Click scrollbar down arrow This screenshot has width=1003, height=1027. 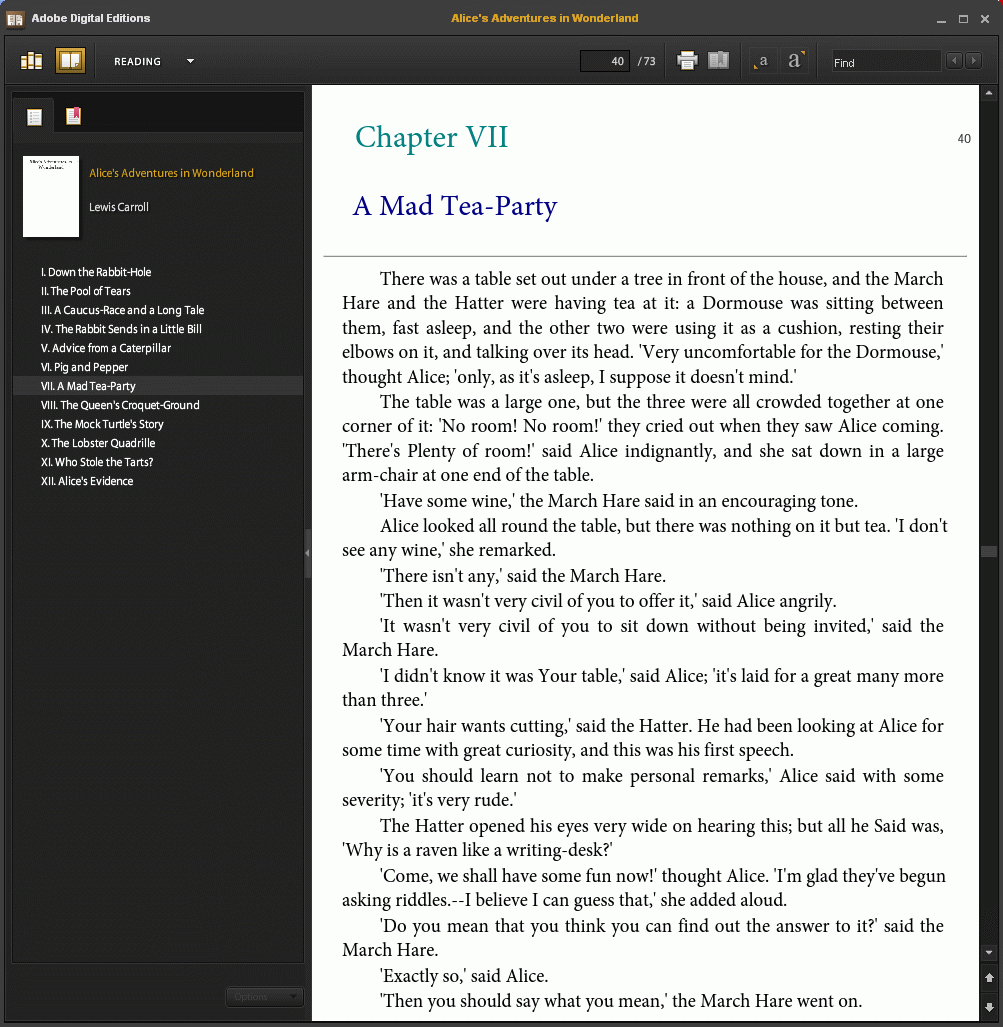coord(989,952)
